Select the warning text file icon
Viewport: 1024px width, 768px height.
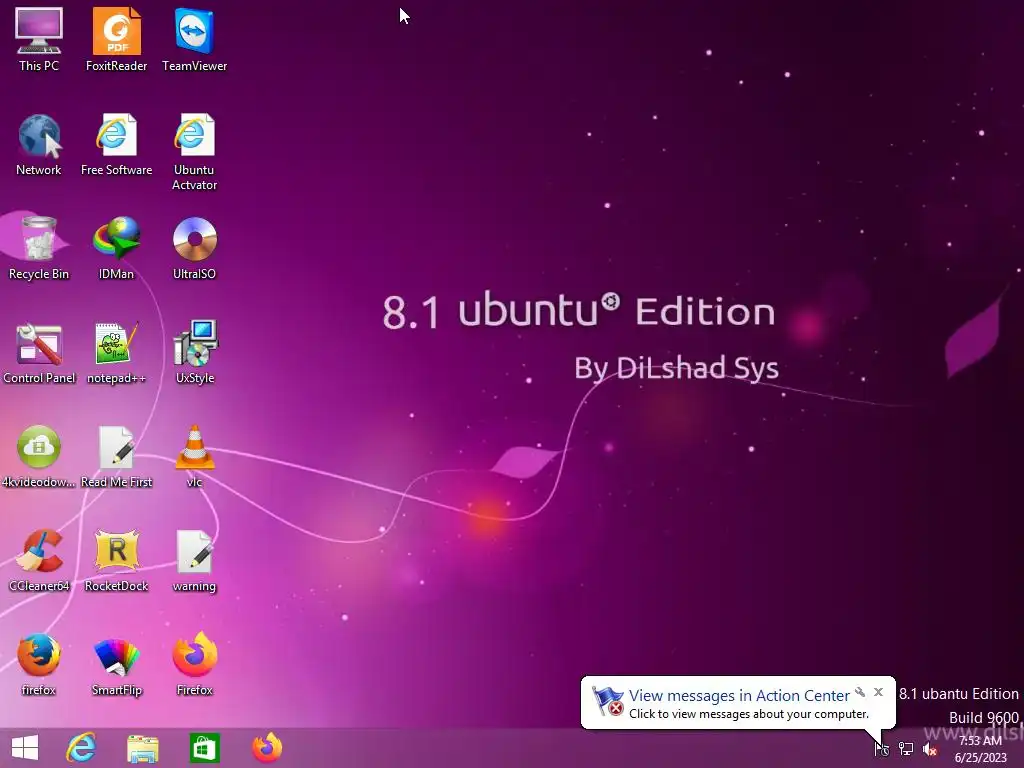point(194,560)
